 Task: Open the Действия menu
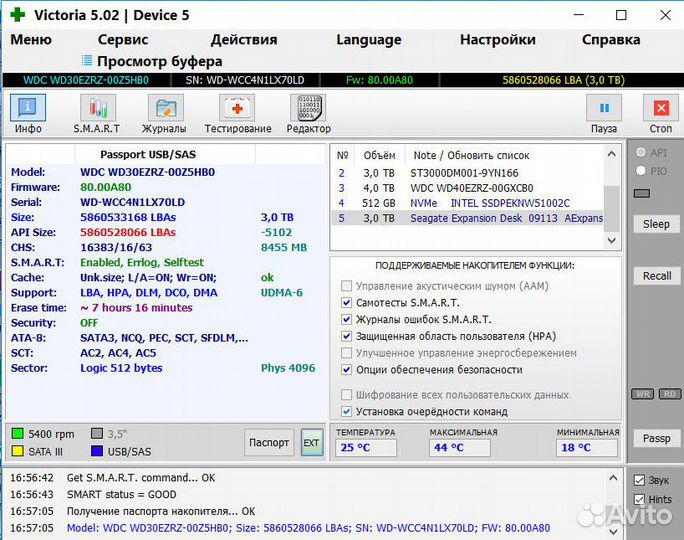coord(244,40)
